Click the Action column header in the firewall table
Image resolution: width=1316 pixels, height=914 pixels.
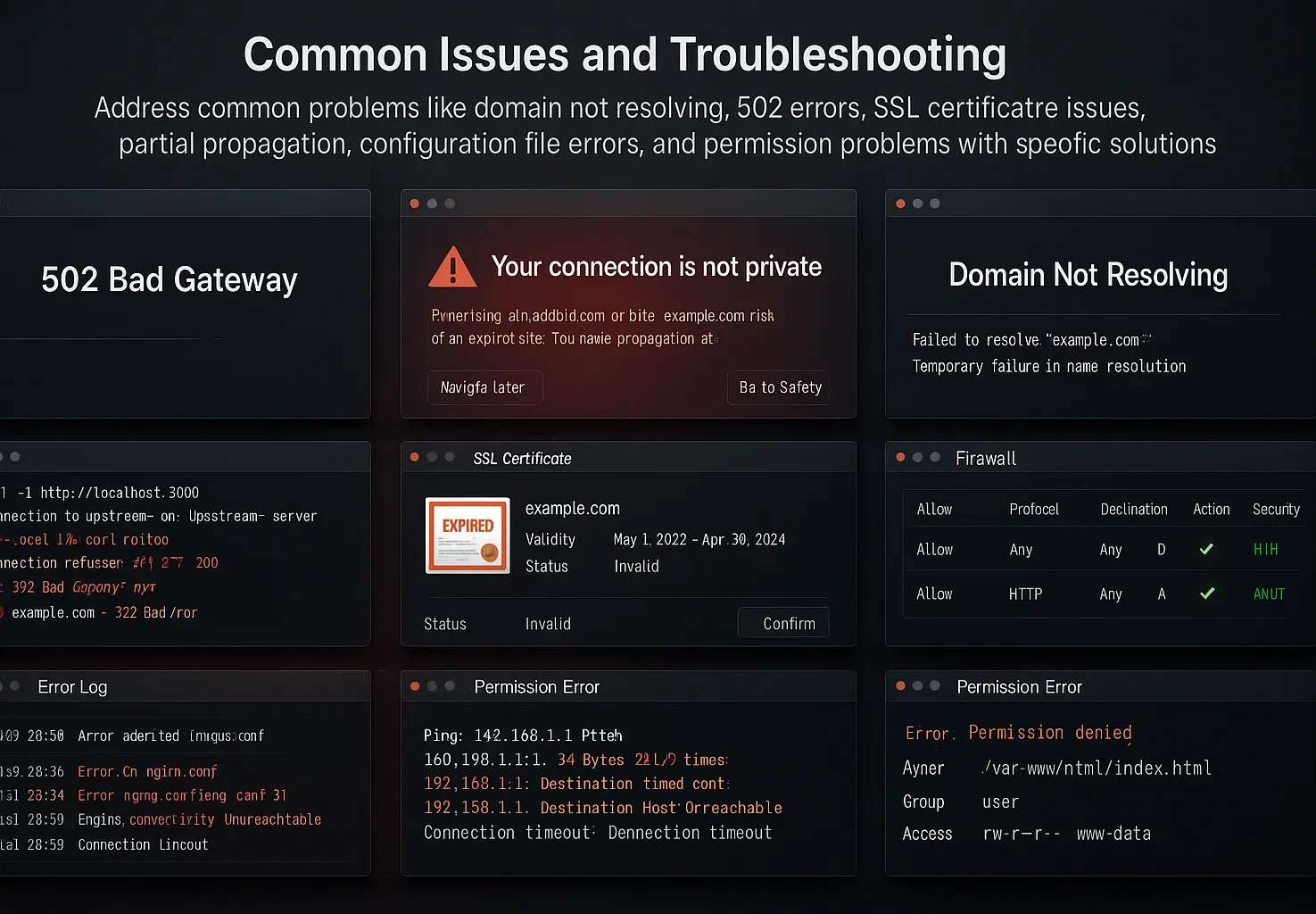1211,508
